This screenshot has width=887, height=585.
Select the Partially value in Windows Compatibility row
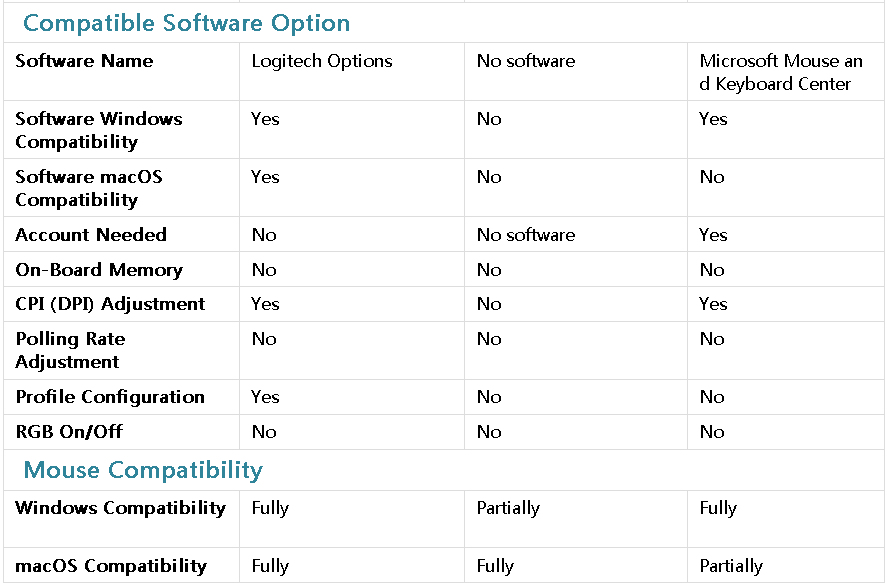point(508,508)
